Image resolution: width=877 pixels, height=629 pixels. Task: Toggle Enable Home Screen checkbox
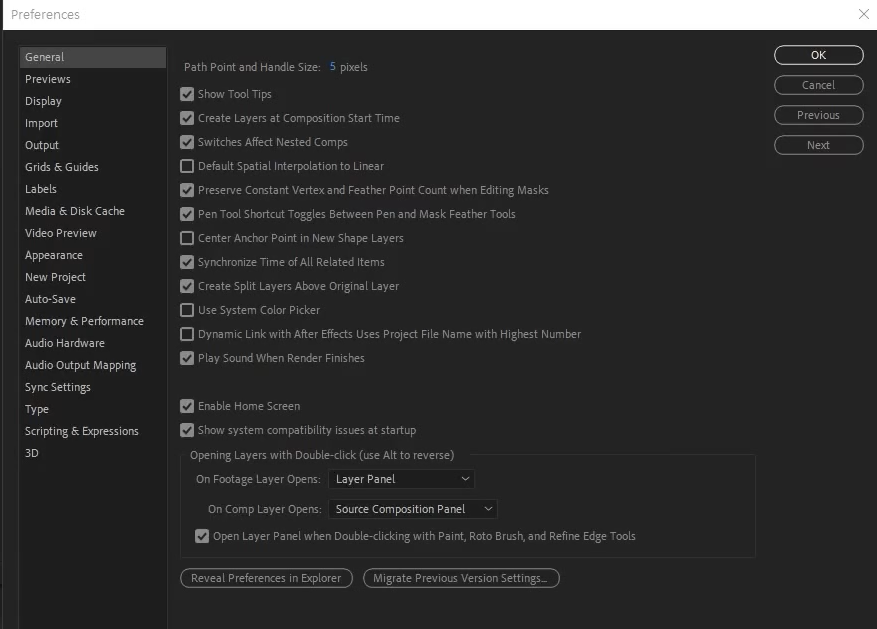pyautogui.click(x=187, y=406)
